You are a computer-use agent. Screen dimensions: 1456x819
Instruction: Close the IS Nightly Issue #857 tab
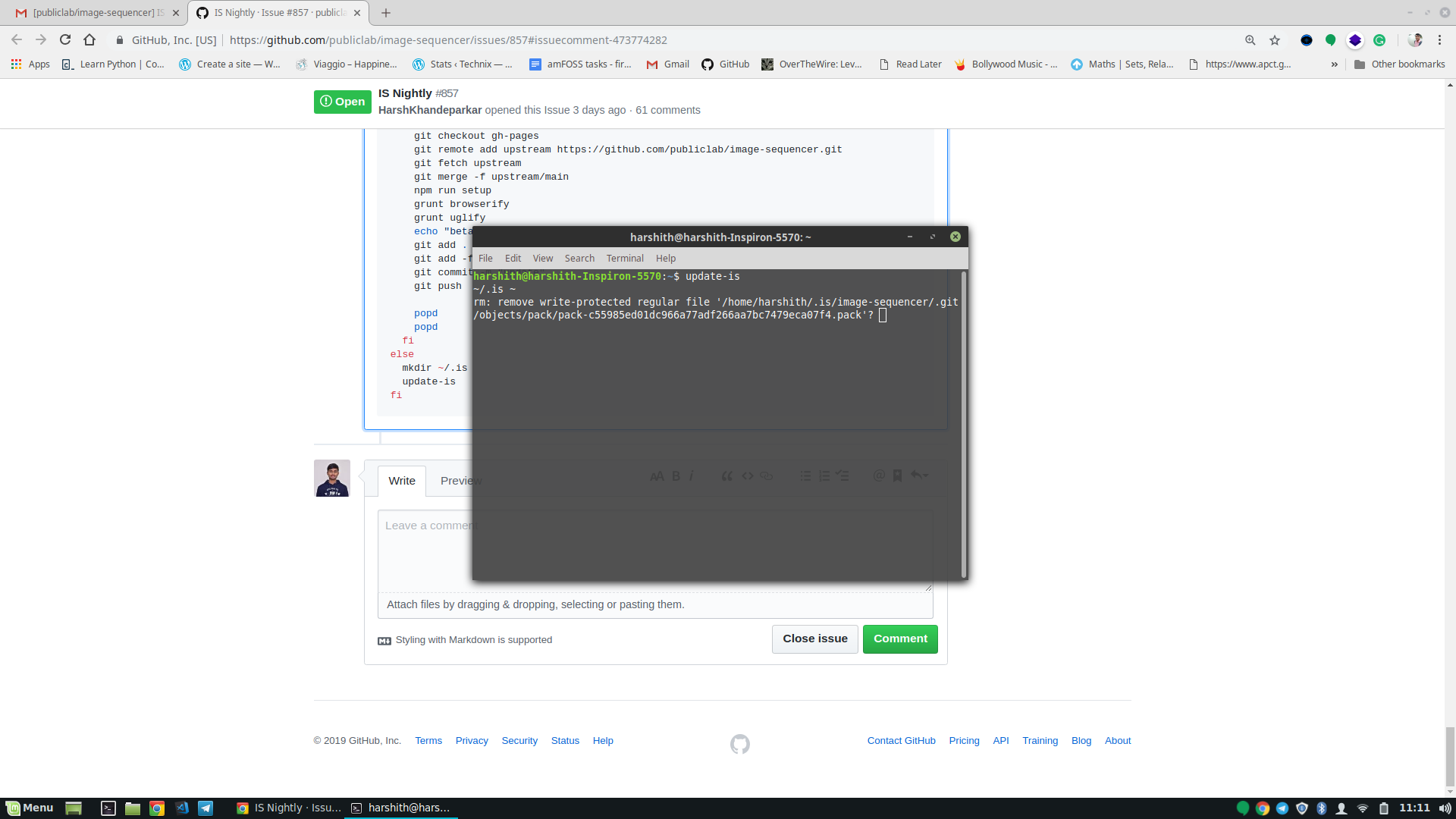click(x=357, y=13)
